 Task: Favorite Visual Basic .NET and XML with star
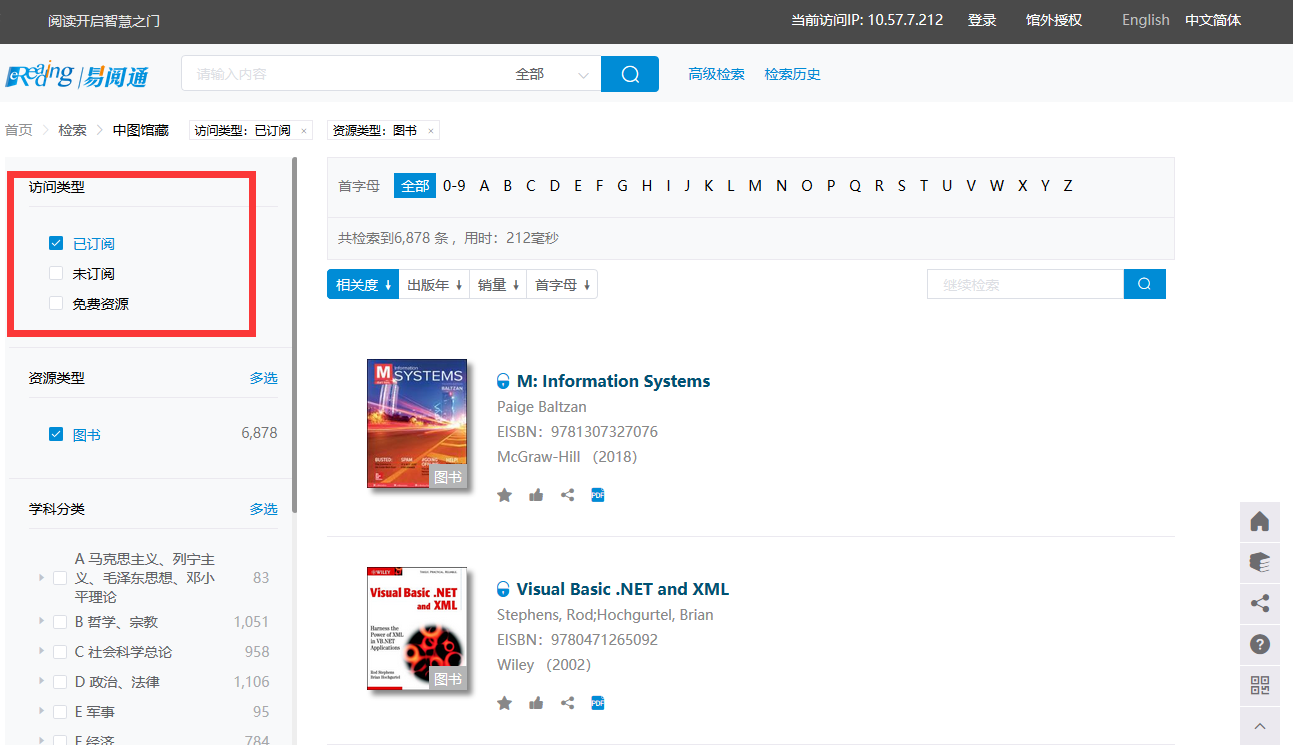[x=505, y=703]
